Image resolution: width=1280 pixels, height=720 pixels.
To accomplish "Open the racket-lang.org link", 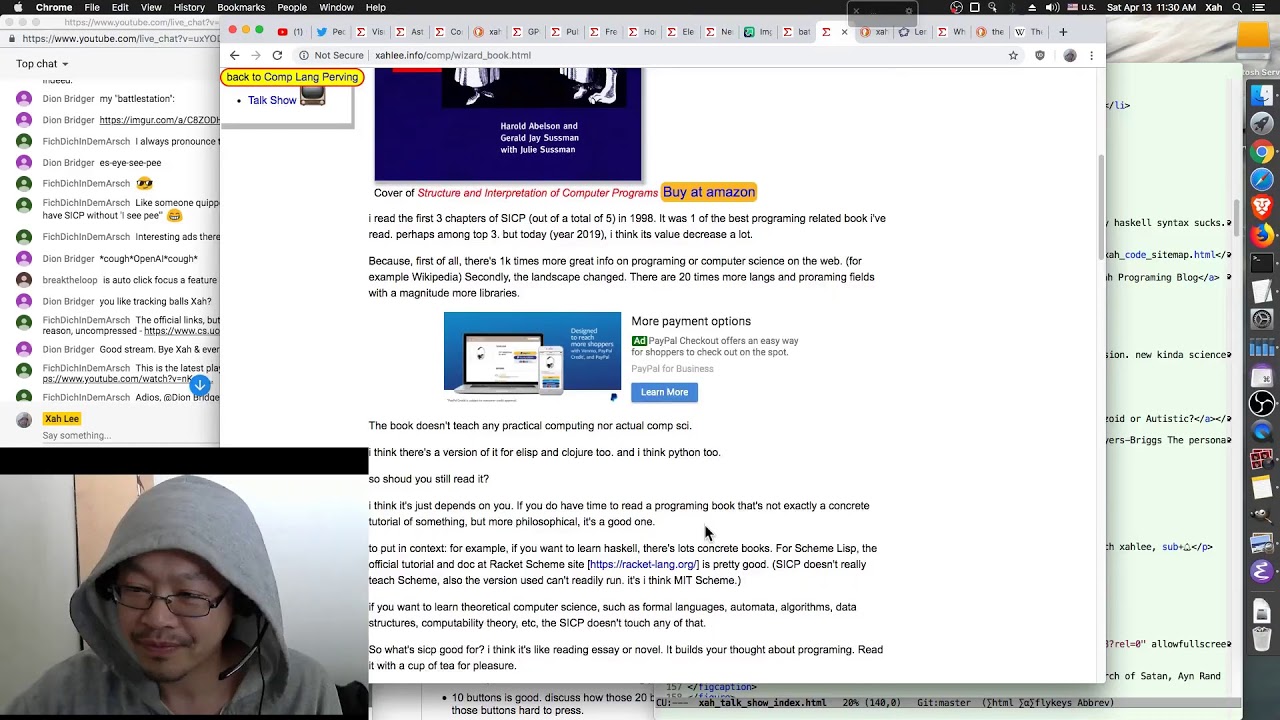I will [x=643, y=565].
